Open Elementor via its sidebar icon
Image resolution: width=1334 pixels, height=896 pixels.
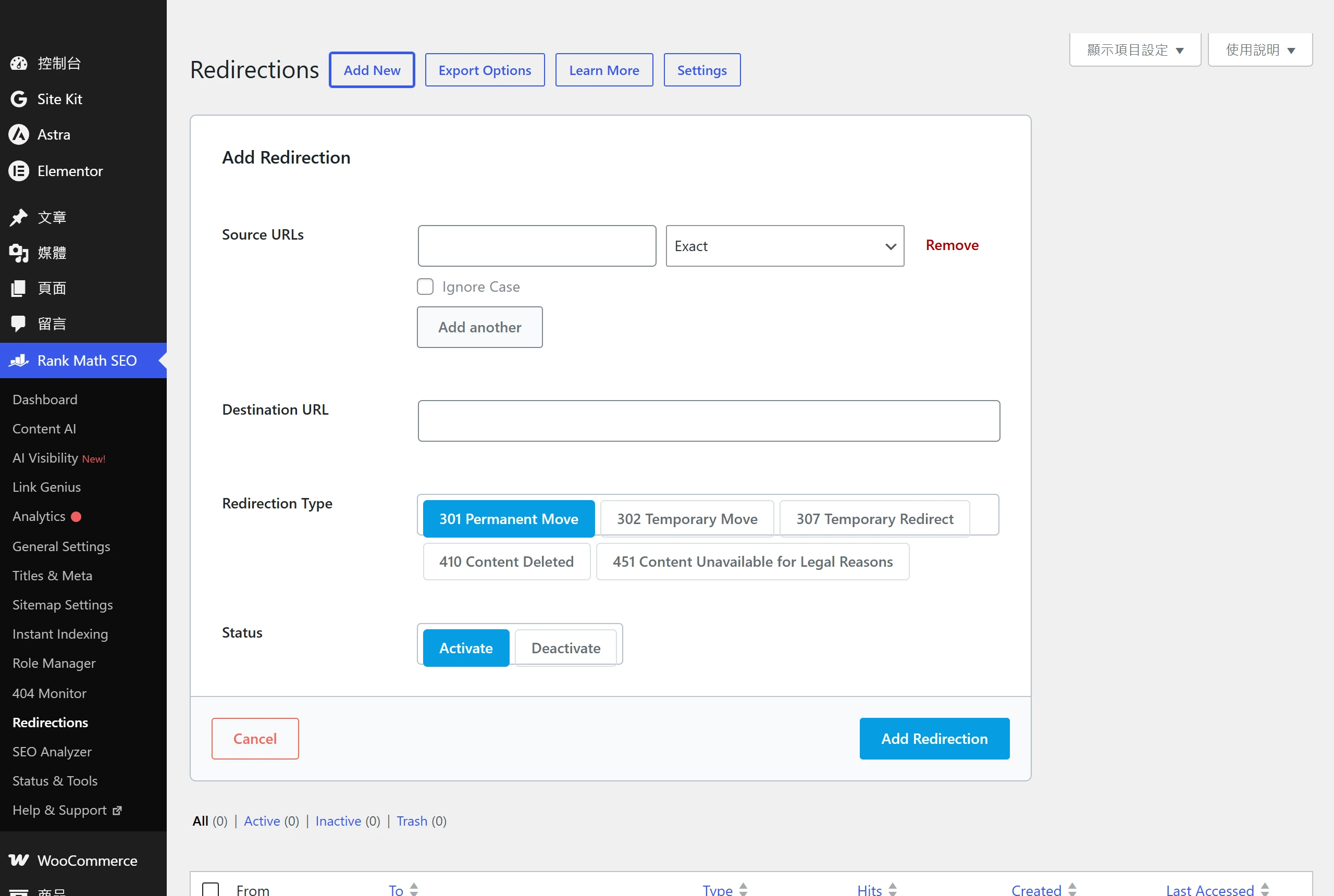pos(19,171)
